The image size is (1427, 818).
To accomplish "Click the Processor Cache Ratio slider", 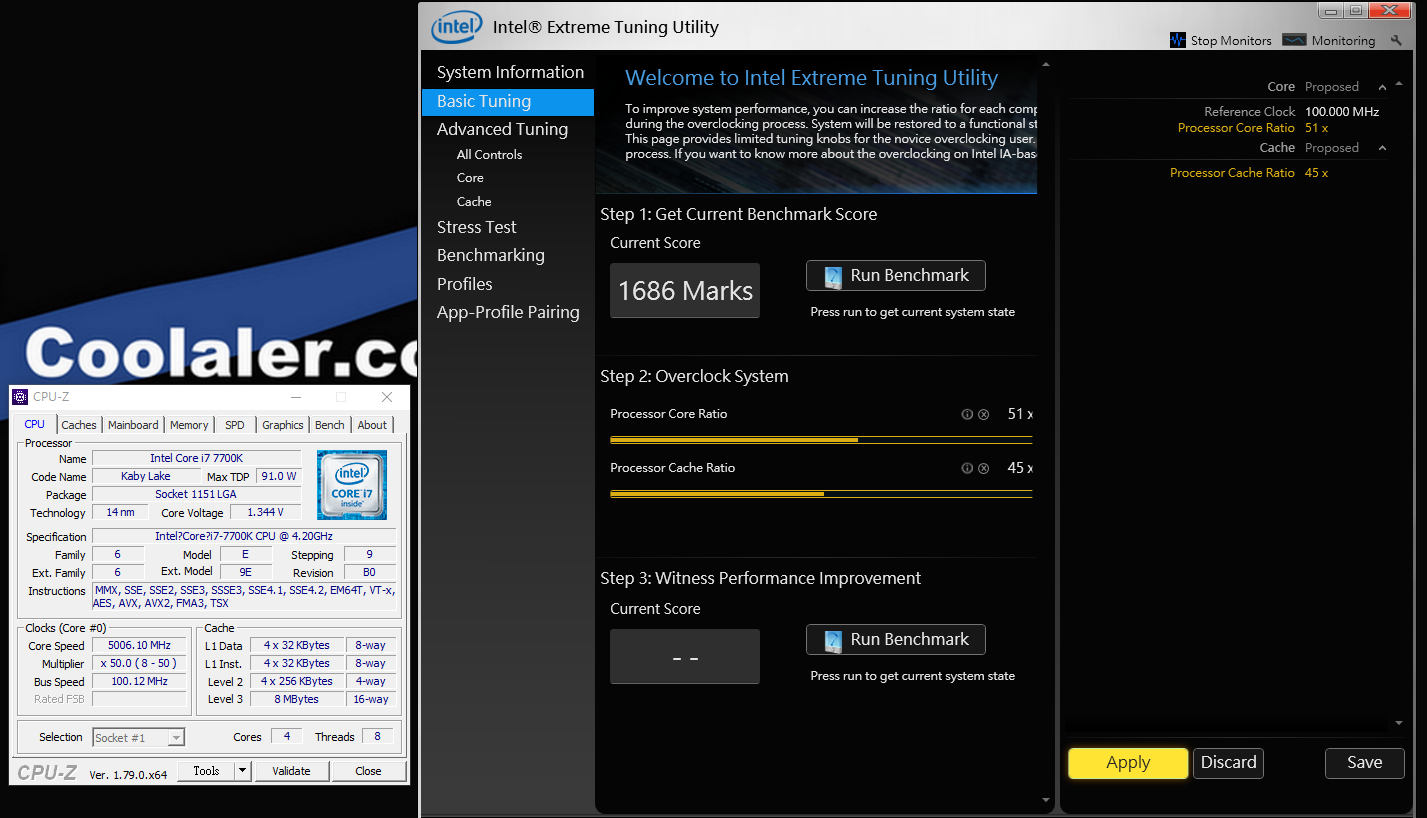I will coord(821,493).
